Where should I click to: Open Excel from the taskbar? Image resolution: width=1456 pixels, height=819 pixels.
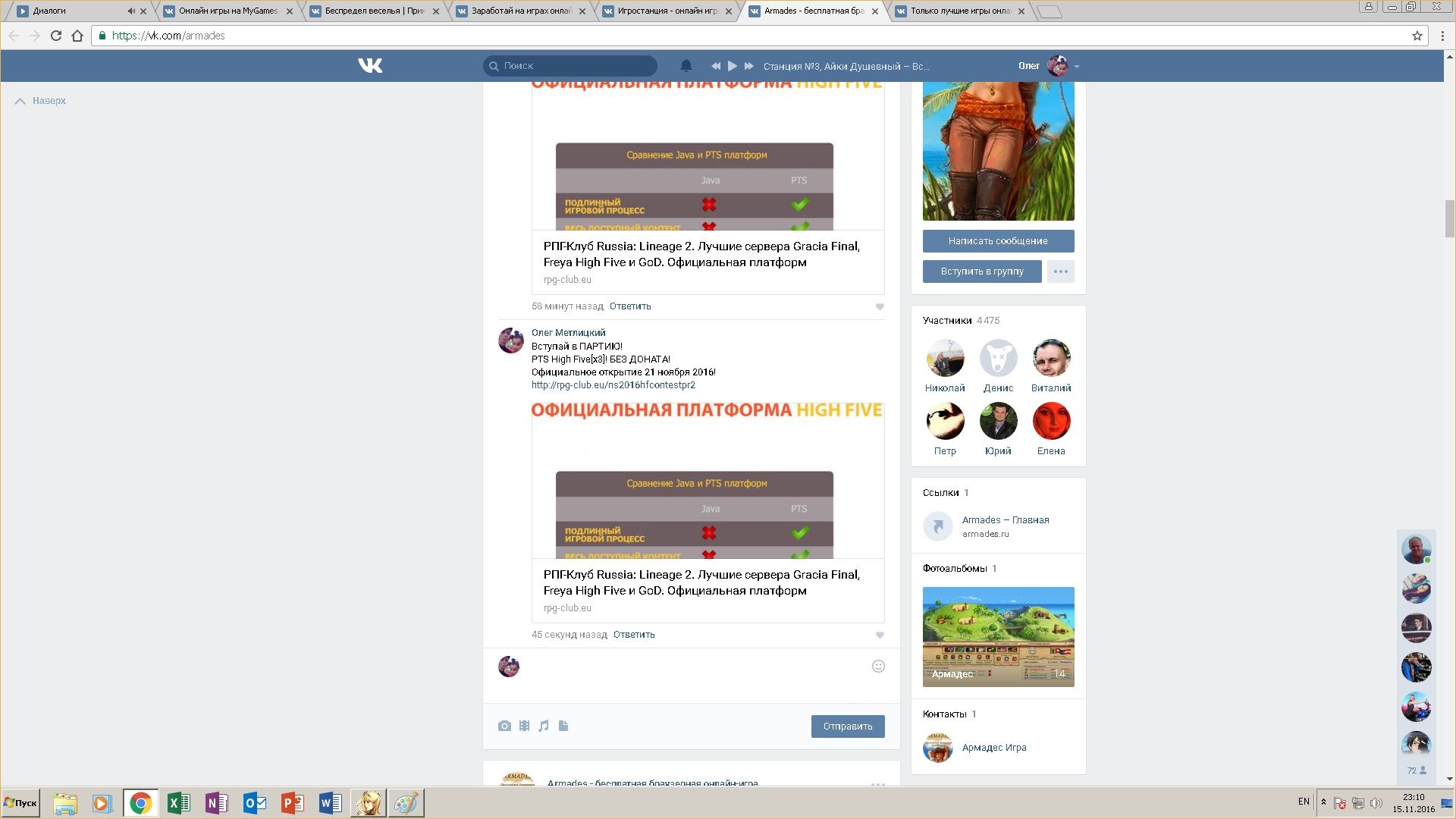[179, 803]
